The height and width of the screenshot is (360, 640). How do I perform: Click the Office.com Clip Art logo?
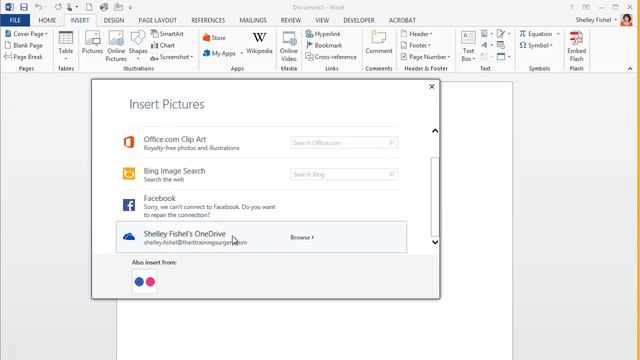[129, 142]
